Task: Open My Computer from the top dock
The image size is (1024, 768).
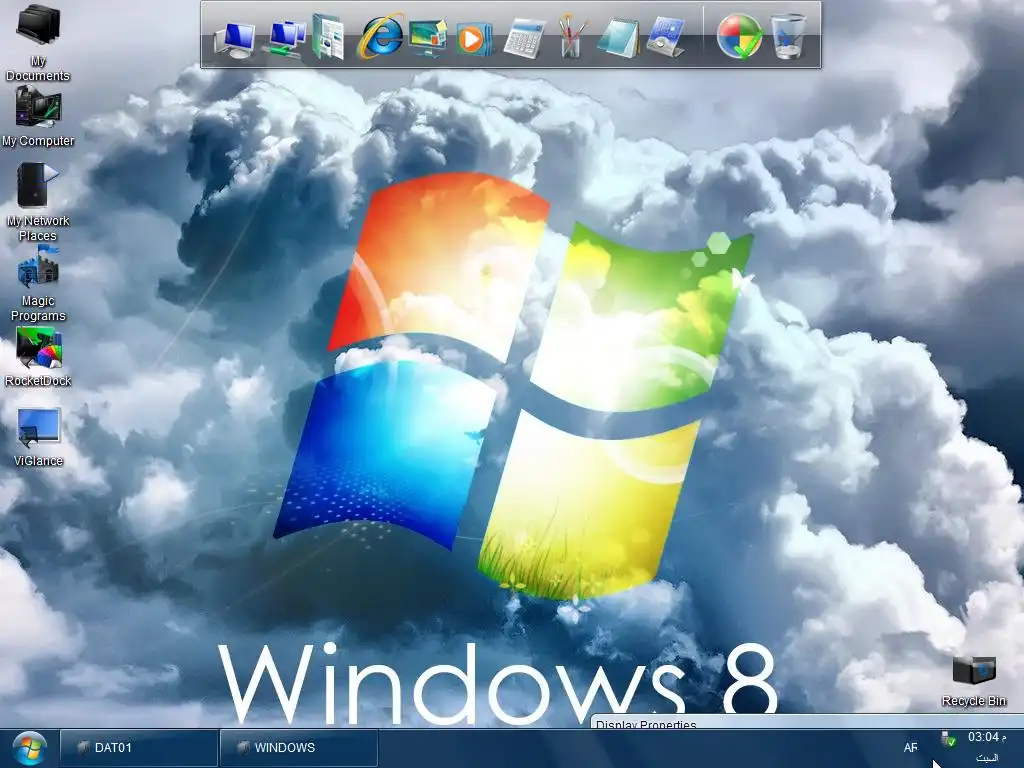Action: click(x=234, y=39)
